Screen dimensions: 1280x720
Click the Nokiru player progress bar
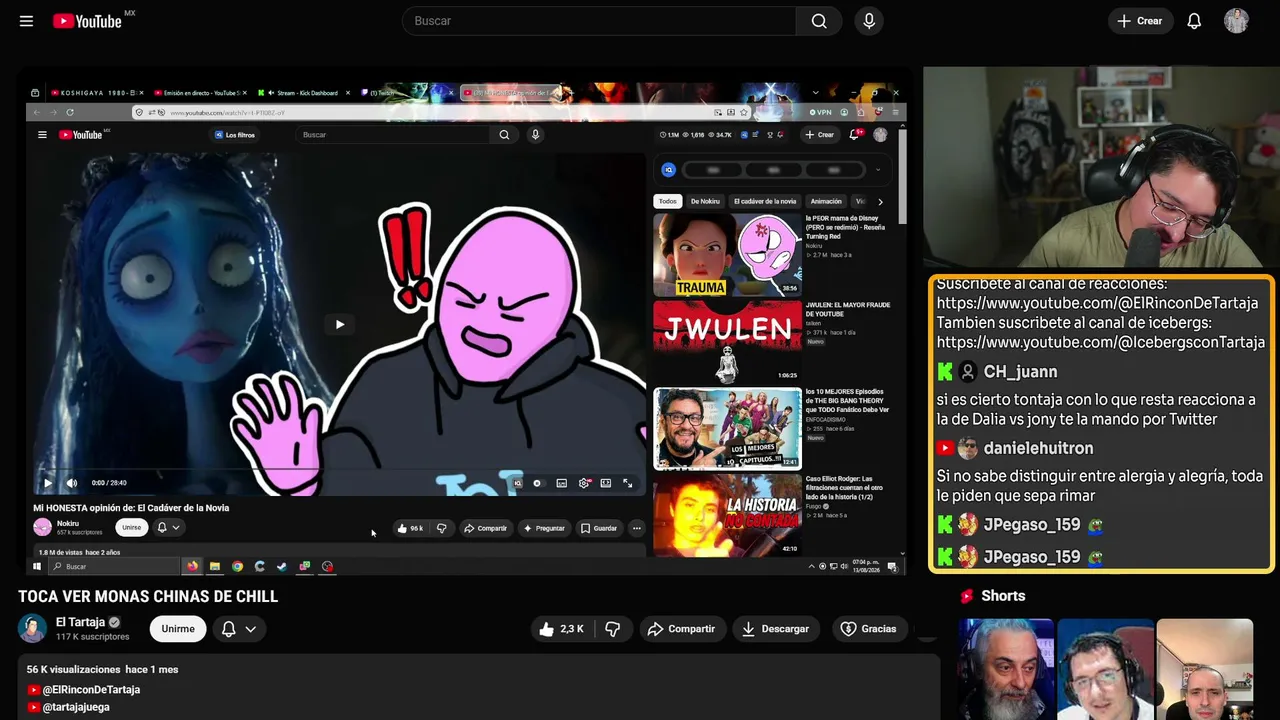point(339,470)
